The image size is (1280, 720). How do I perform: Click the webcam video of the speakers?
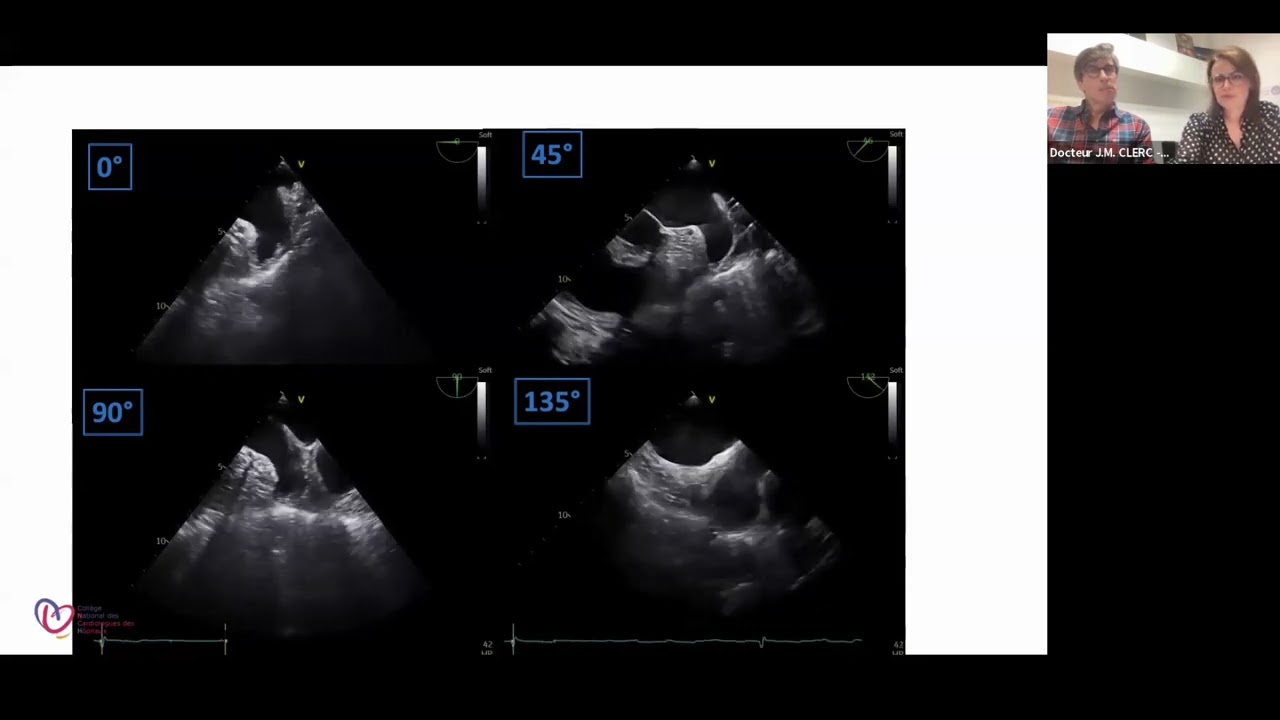click(x=1163, y=98)
